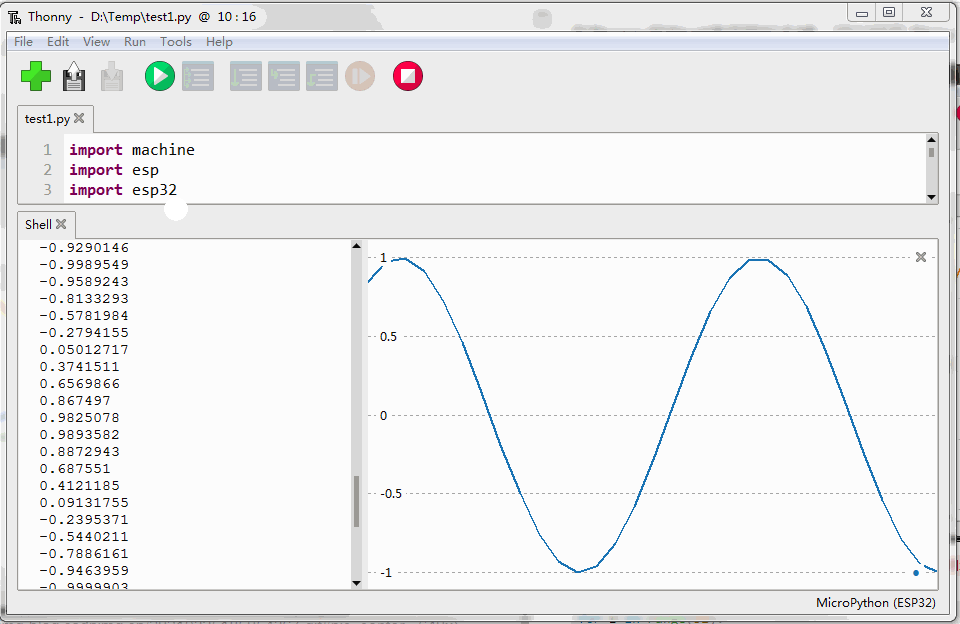Click shell value 0.867497
Screen dimensions: 960x624
[75, 400]
